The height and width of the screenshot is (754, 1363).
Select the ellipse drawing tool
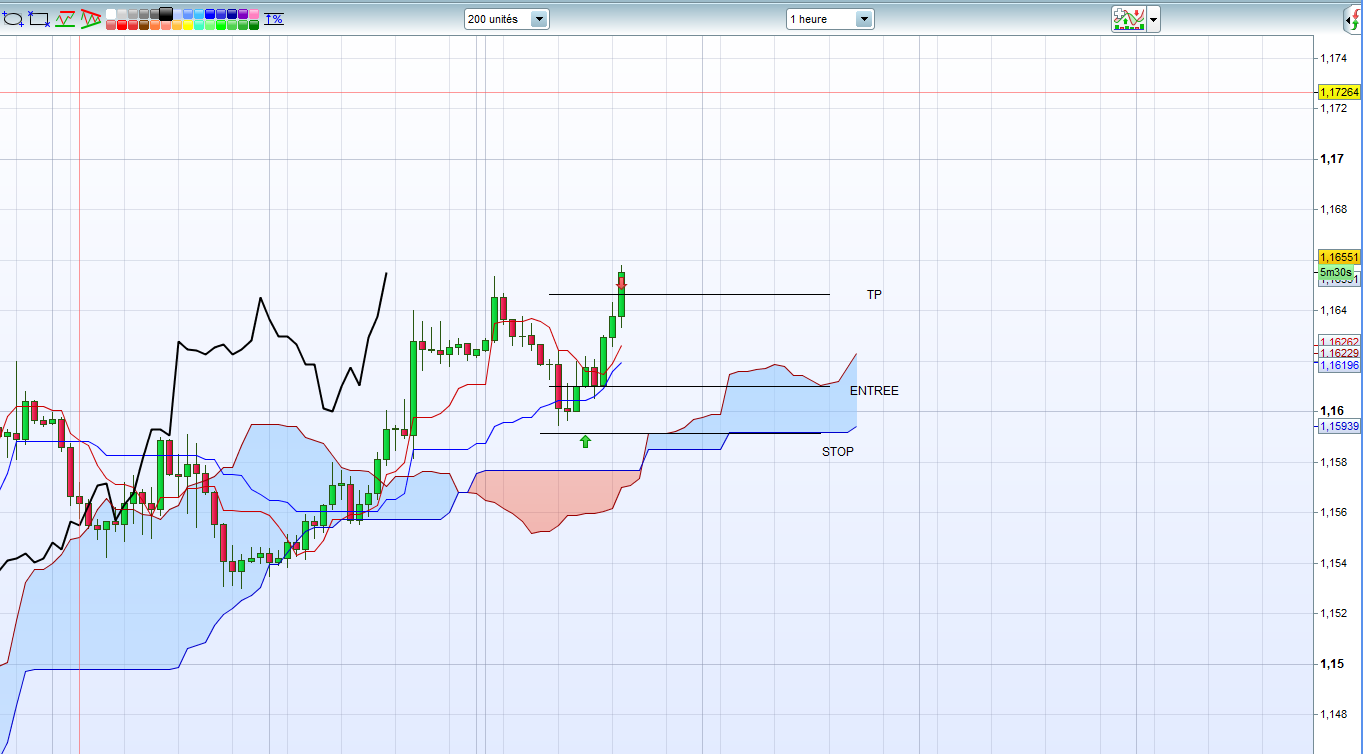[13, 18]
